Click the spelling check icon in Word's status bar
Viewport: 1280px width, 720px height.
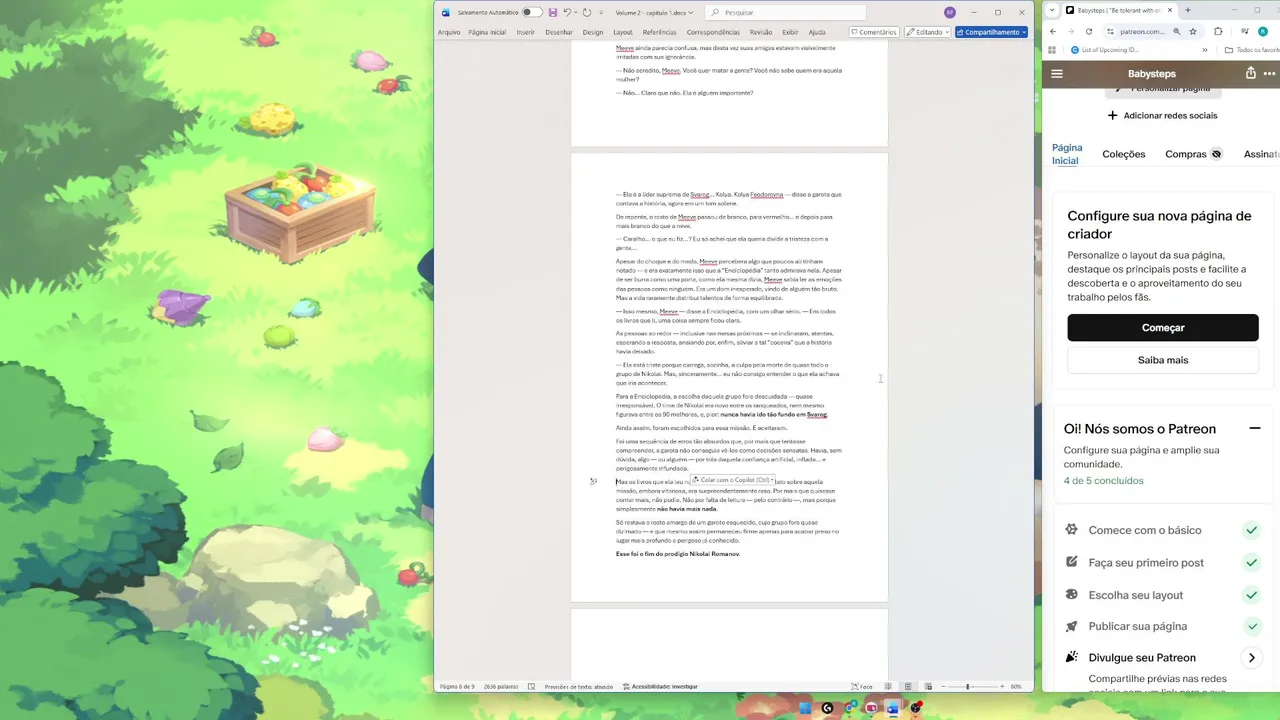pos(531,687)
